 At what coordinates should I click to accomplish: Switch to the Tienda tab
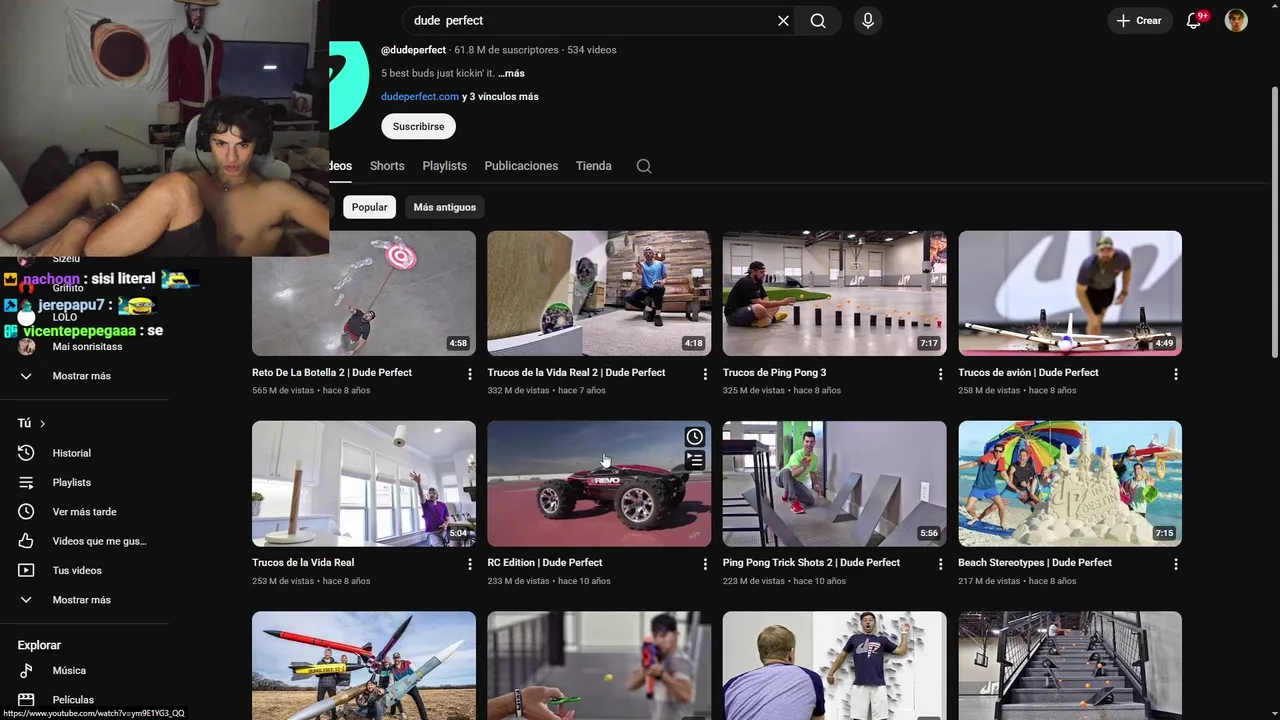click(x=593, y=166)
